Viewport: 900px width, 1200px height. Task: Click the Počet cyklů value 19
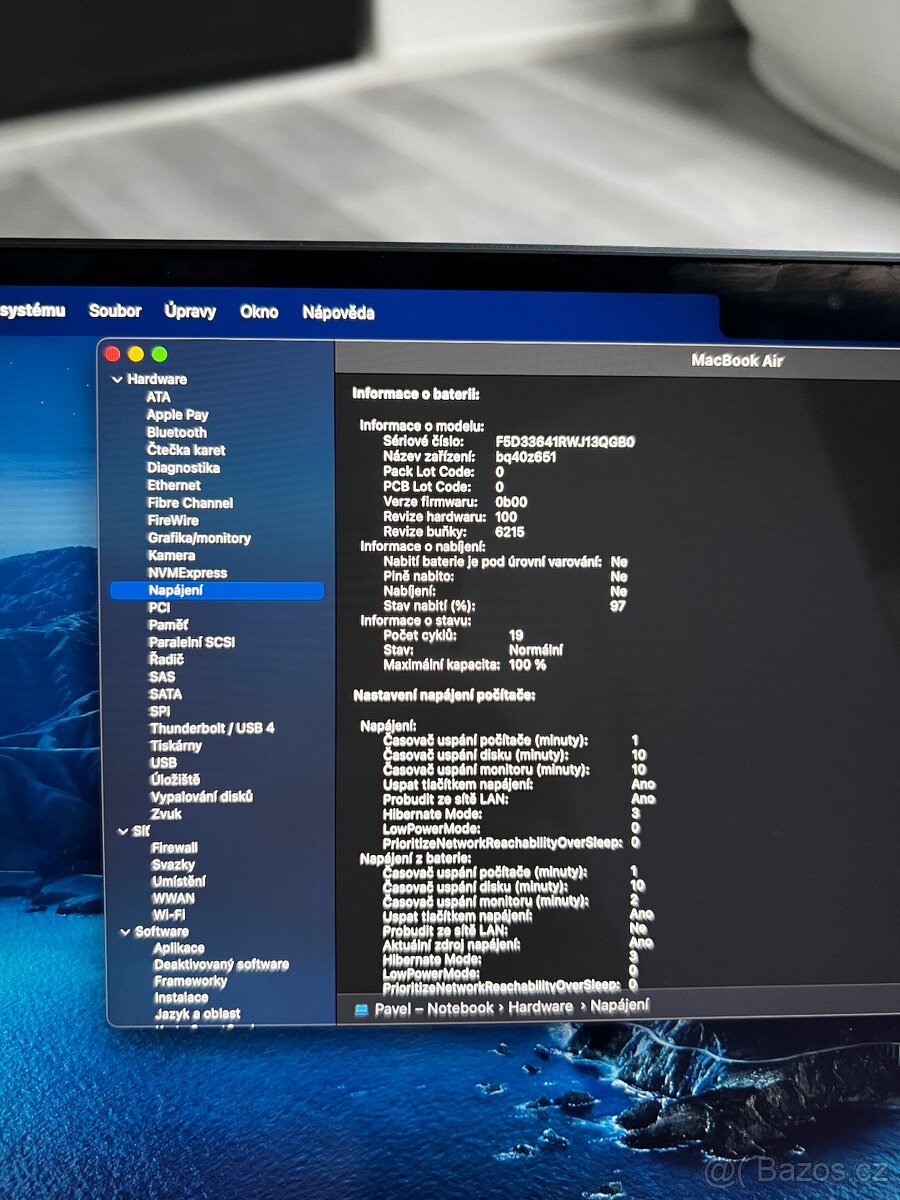coord(516,635)
